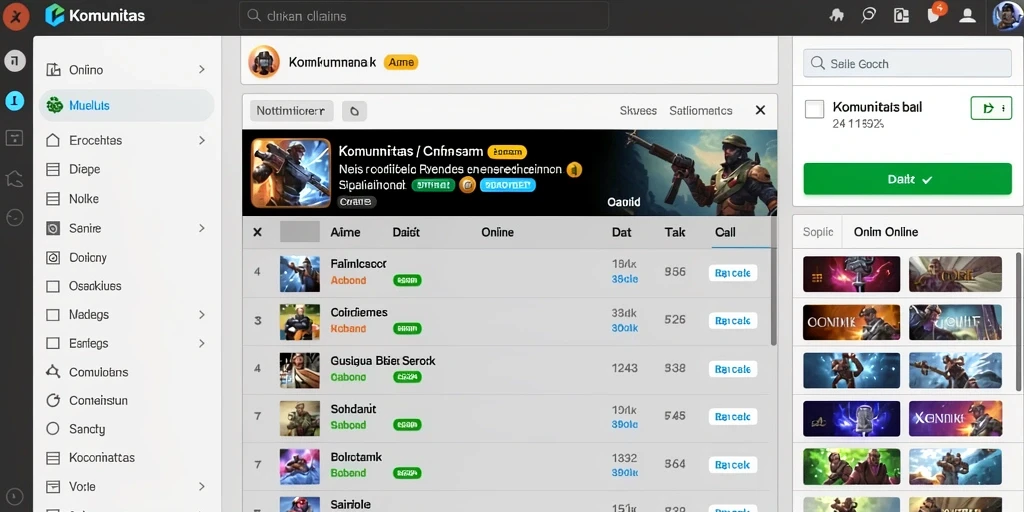Click the Sanire sidebar icon

pos(54,228)
